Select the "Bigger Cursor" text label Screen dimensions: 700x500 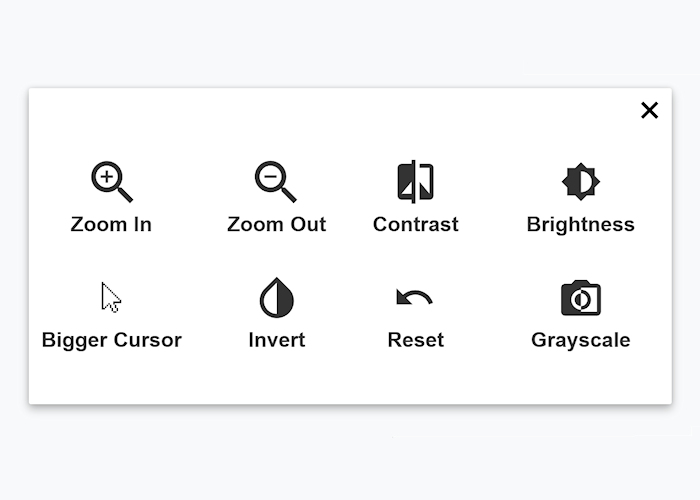pos(111,340)
